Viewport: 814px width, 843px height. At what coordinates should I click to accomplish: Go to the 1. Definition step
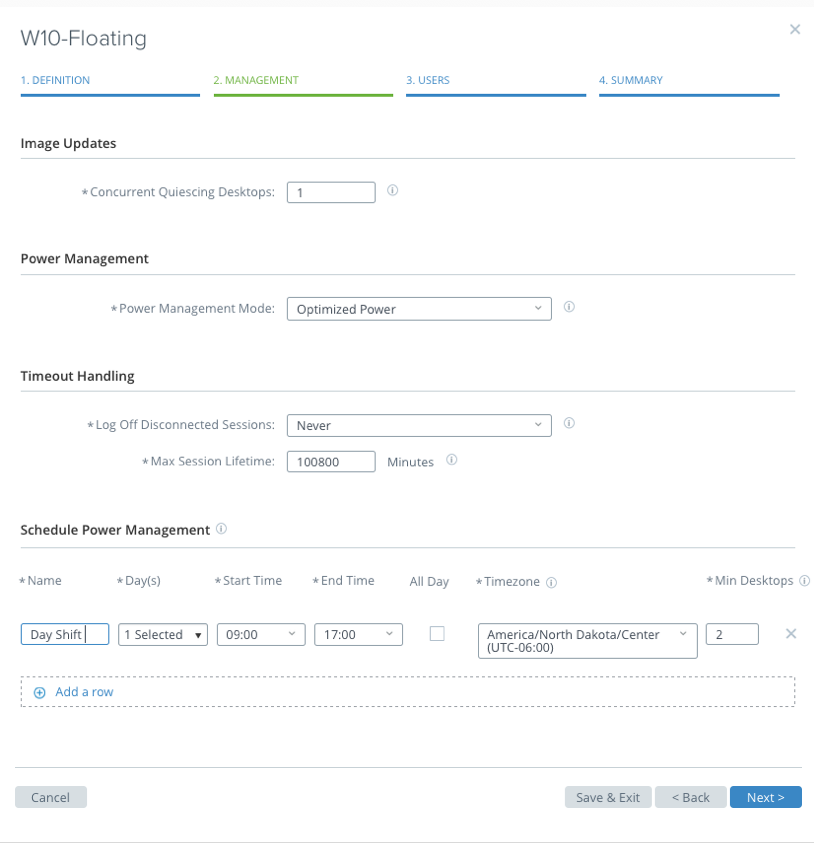[56, 80]
